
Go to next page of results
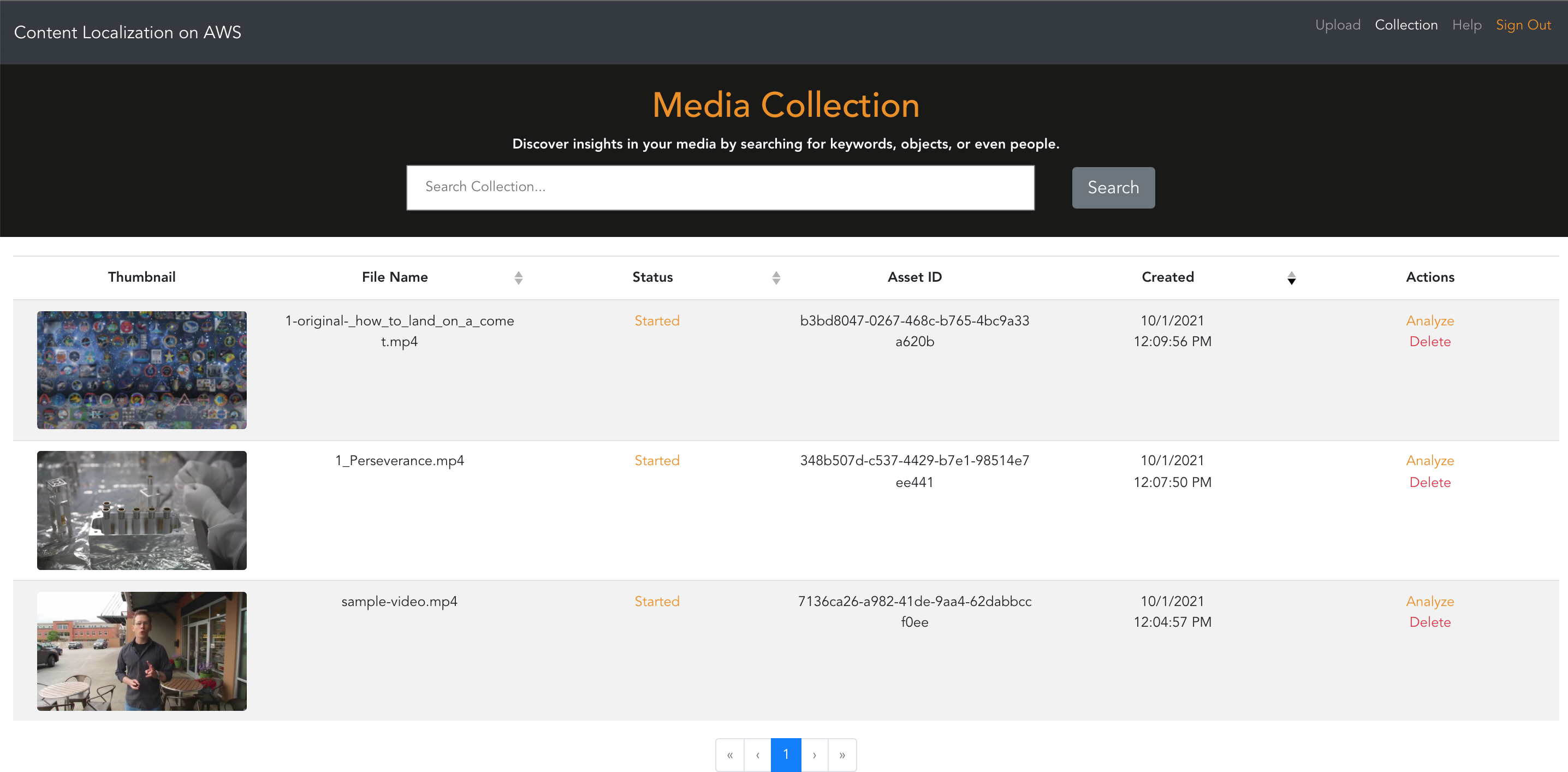click(x=815, y=755)
